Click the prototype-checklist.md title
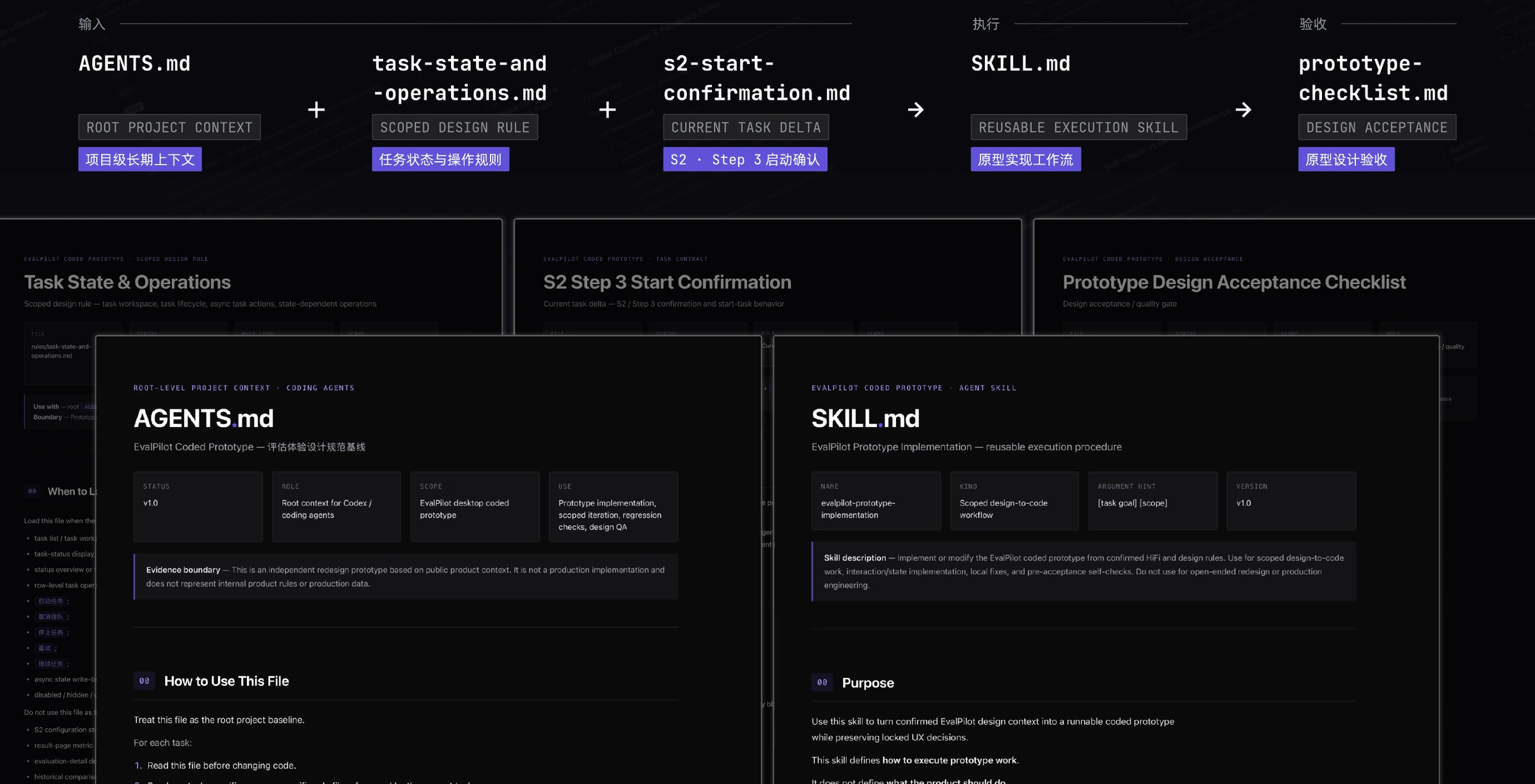Screen dimensions: 1535x784 [x=1373, y=78]
